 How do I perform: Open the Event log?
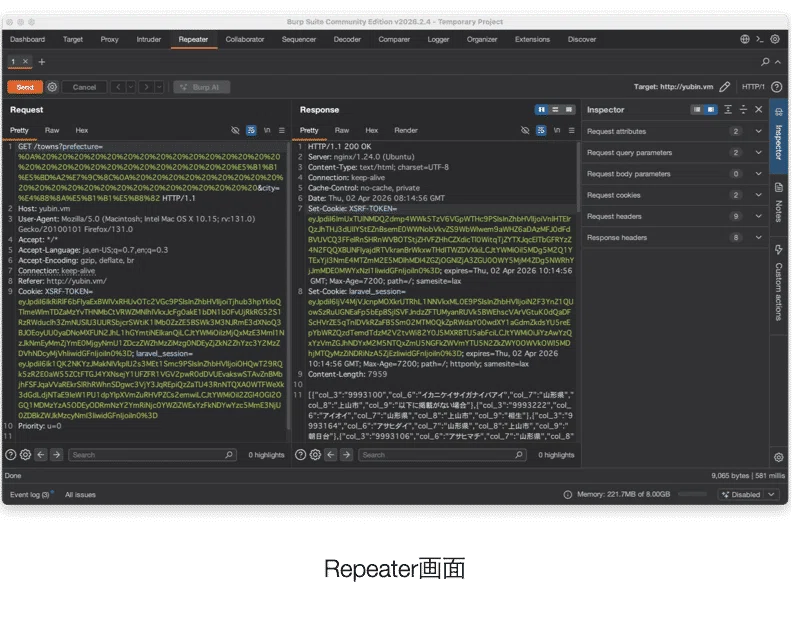pyautogui.click(x=30, y=495)
